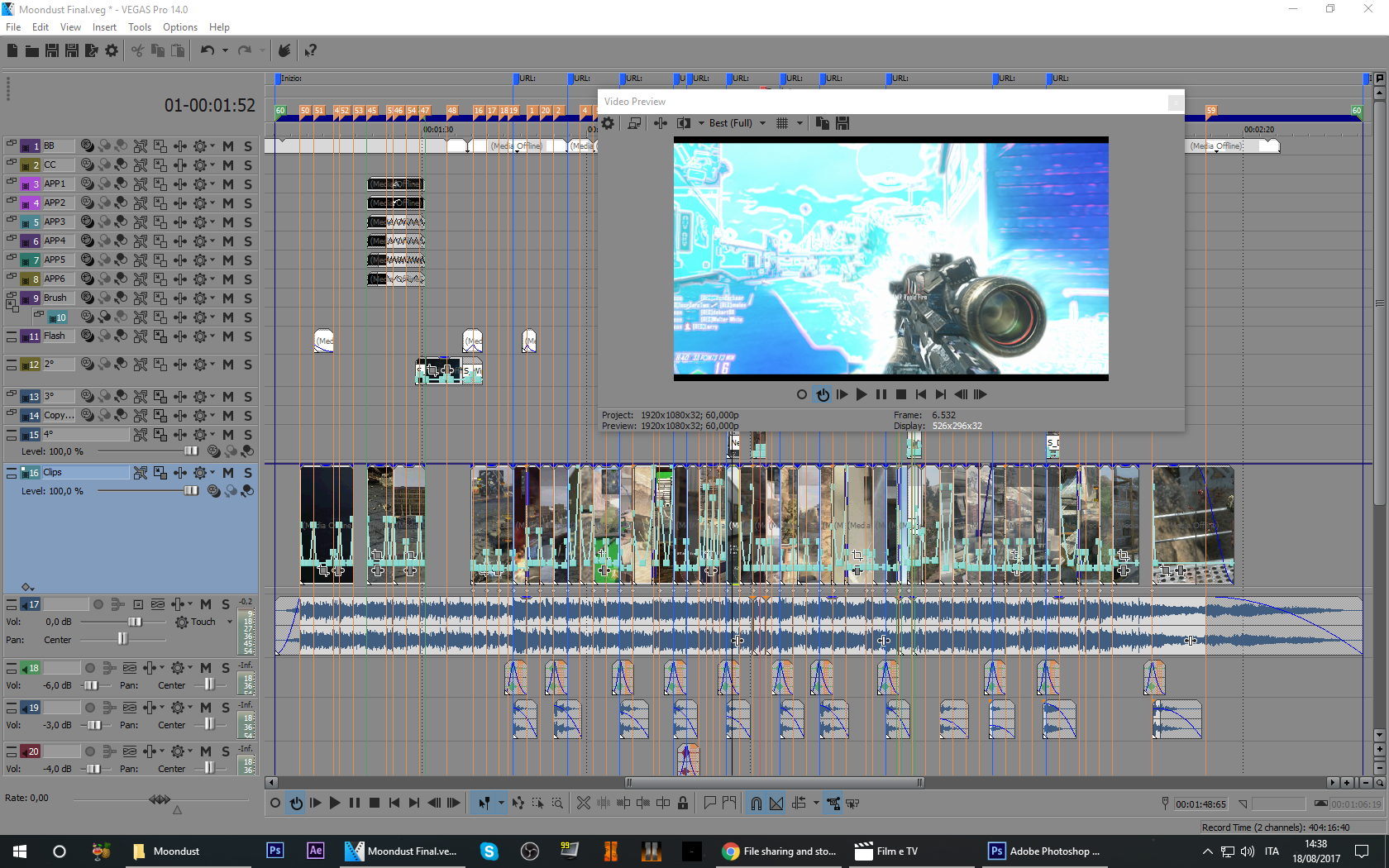Click the Open project folder icon
The width and height of the screenshot is (1389, 868).
[31, 50]
